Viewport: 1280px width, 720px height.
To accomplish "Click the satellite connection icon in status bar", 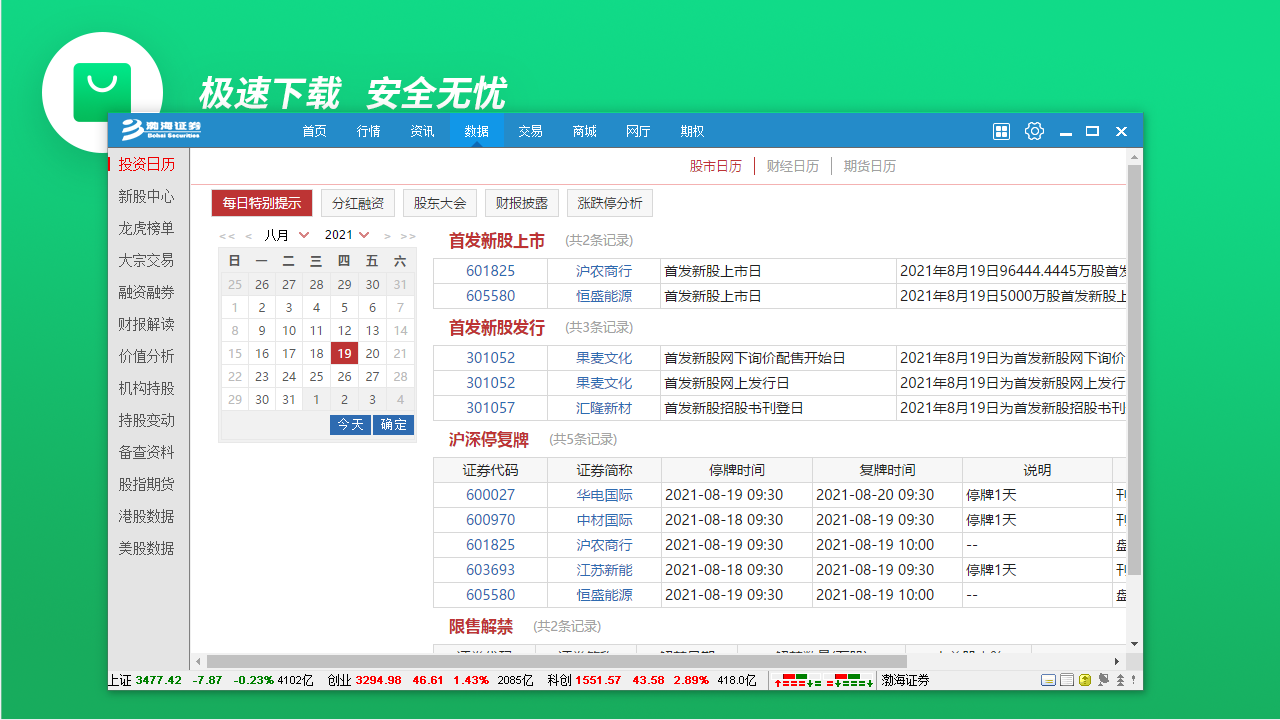I will point(1103,679).
